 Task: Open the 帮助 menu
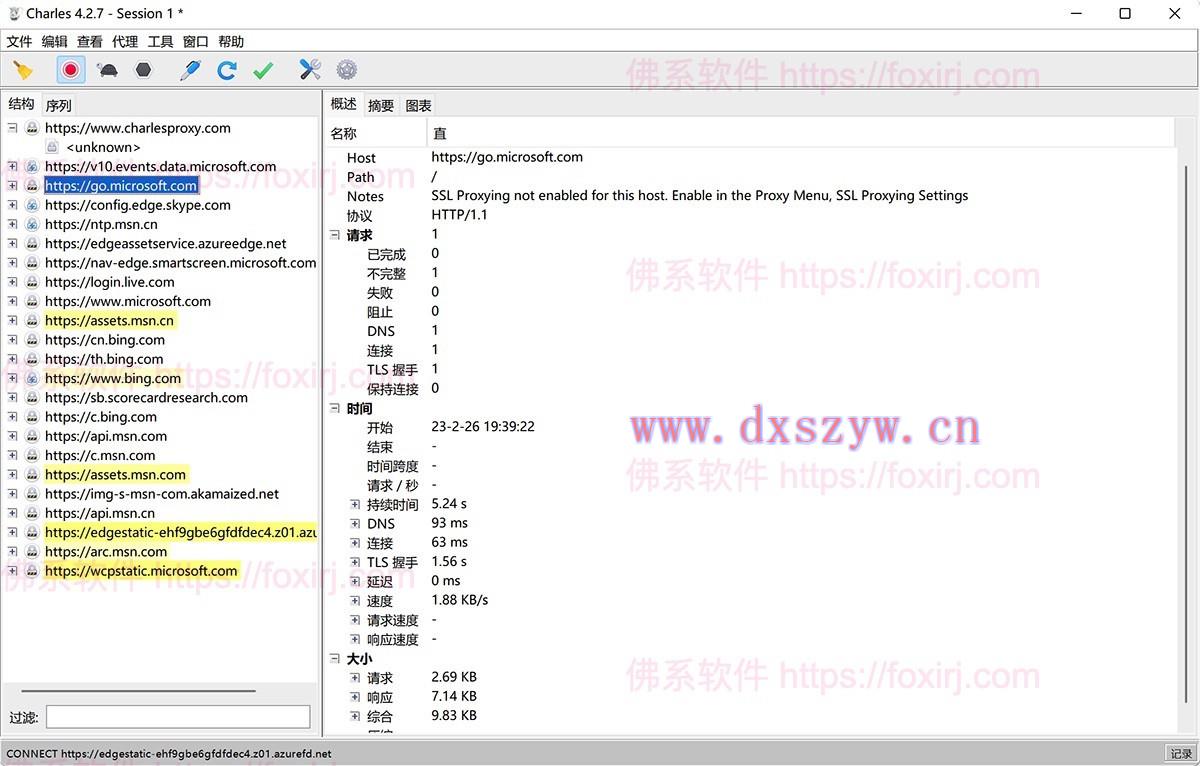pos(231,42)
